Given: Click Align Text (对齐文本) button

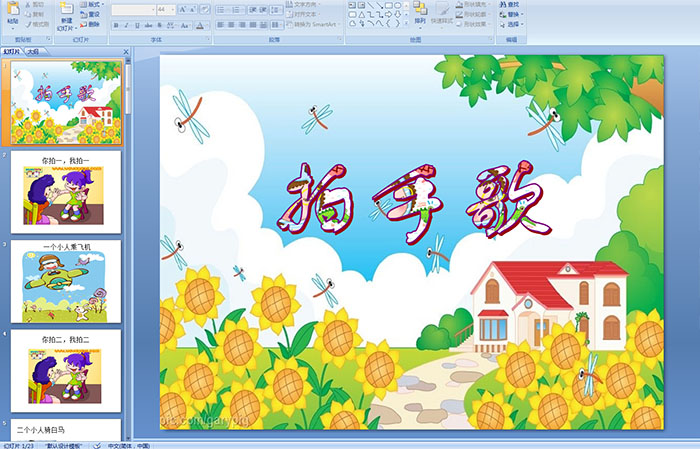Looking at the screenshot, I should [x=304, y=14].
